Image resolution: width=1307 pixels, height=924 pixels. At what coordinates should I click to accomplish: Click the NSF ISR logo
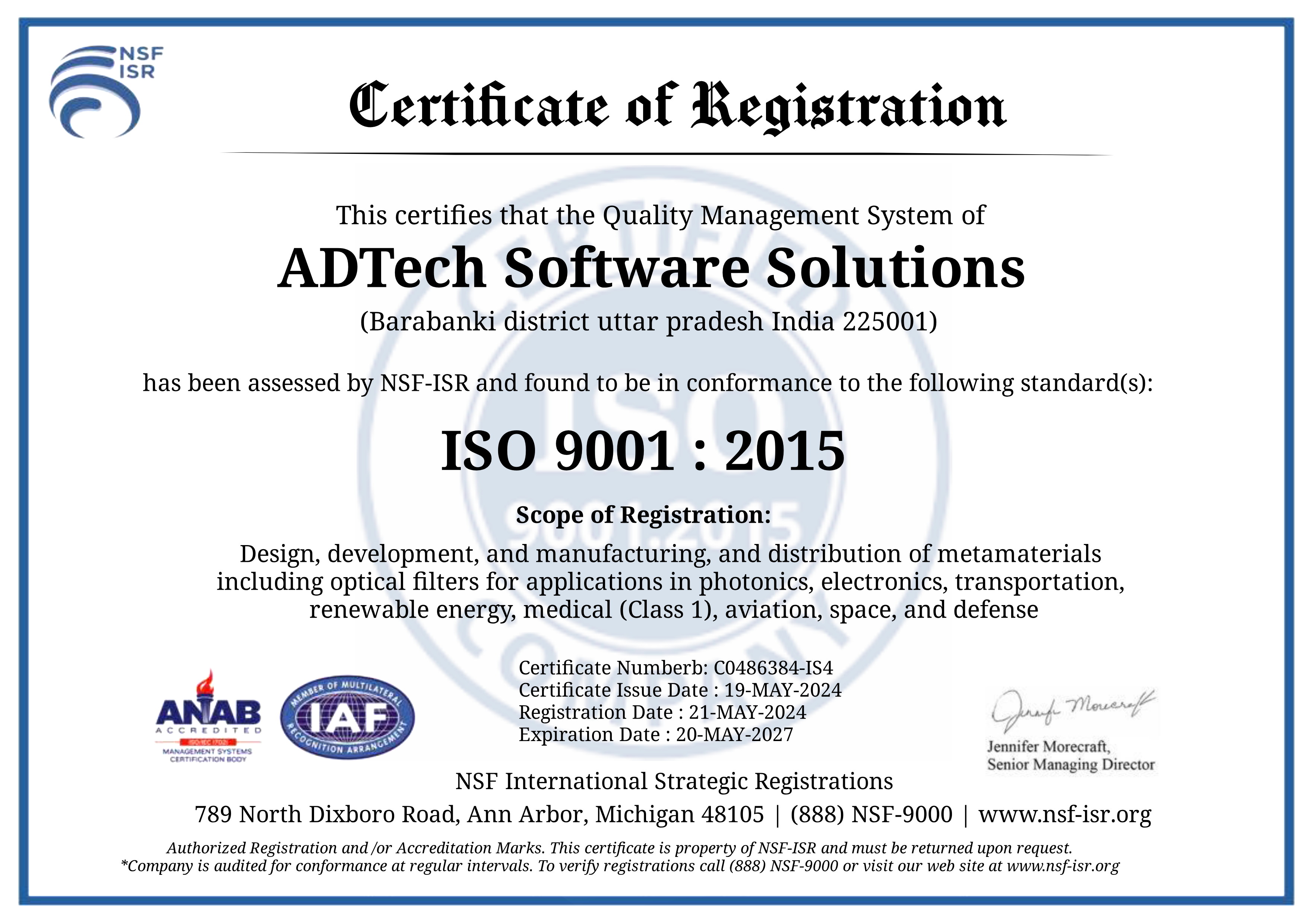pos(107,92)
